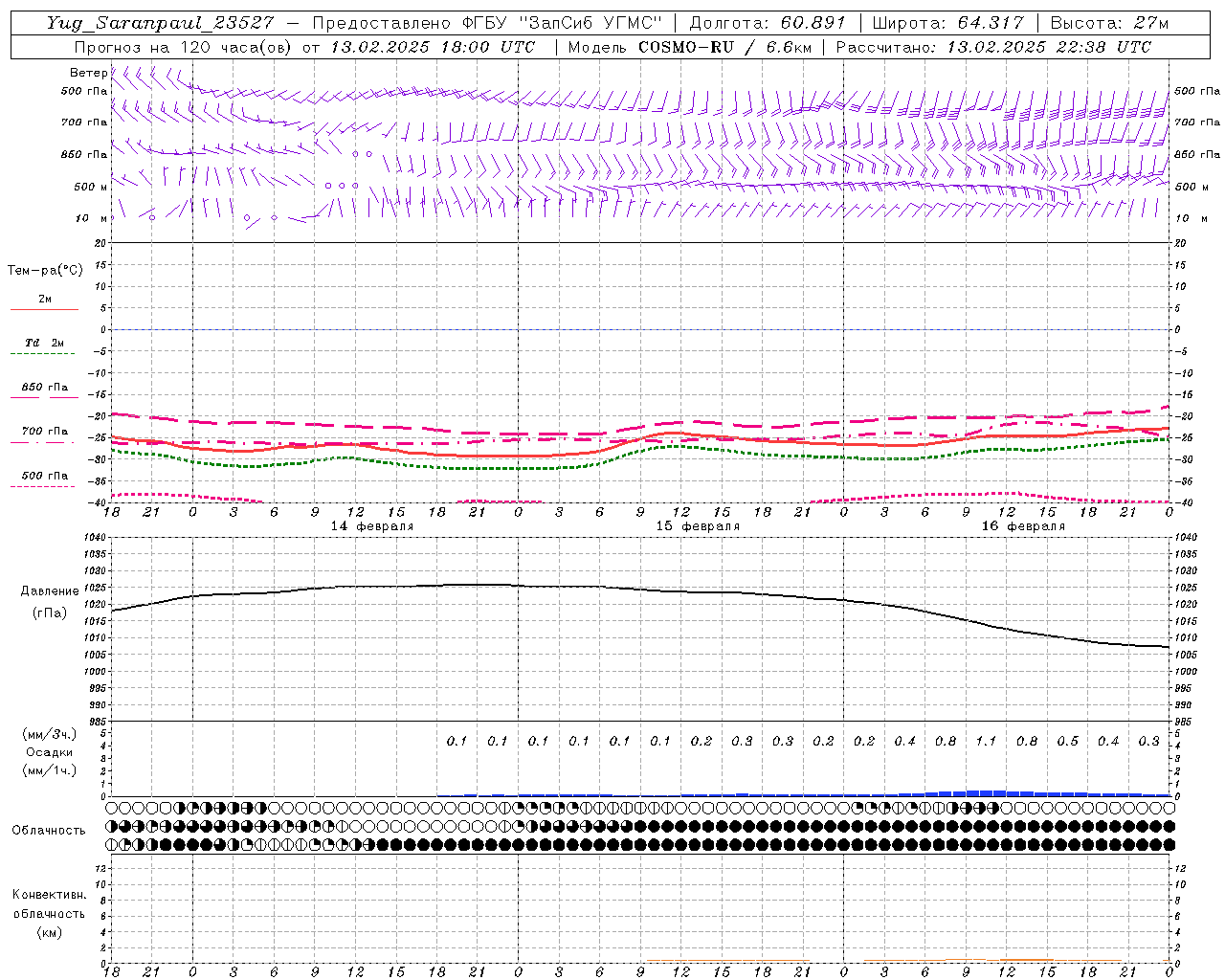Screen dimensions: 1225x980
Task: Click the model name COSMO-RU / 6.6км
Action: [724, 47]
